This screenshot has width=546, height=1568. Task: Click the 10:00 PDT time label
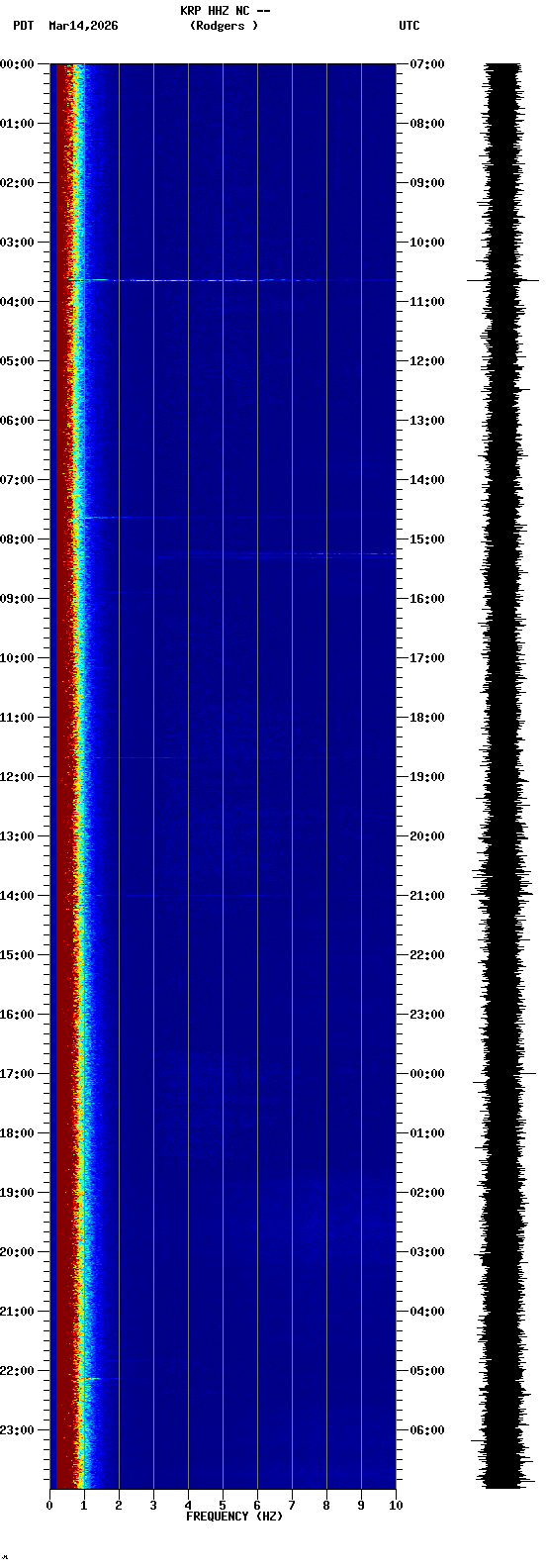click(18, 658)
